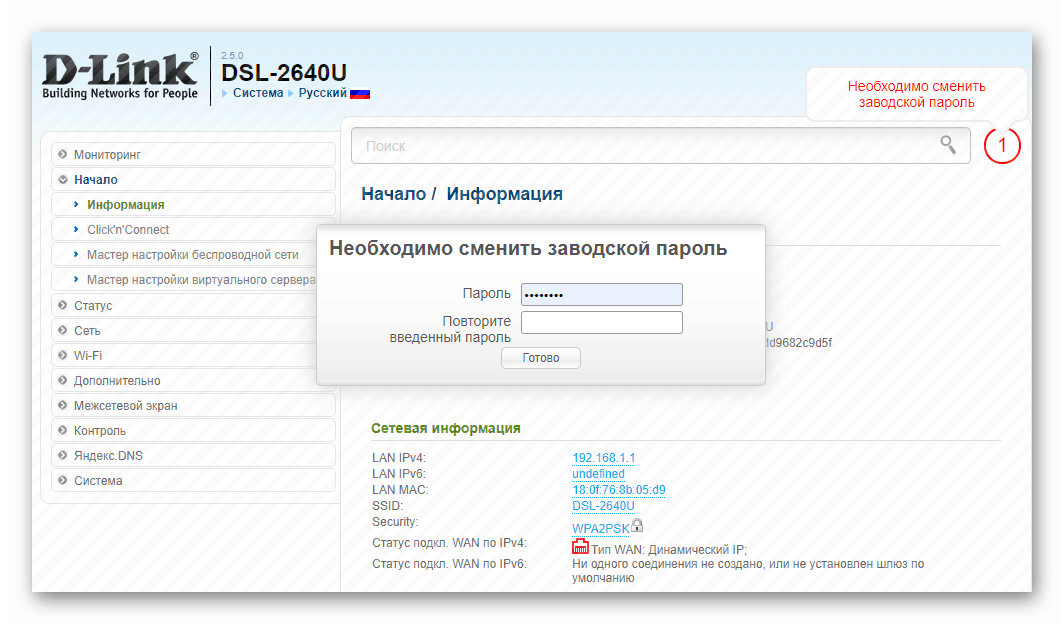Click the DSL-2640U model title
This screenshot has width=1064, height=624.
point(284,73)
